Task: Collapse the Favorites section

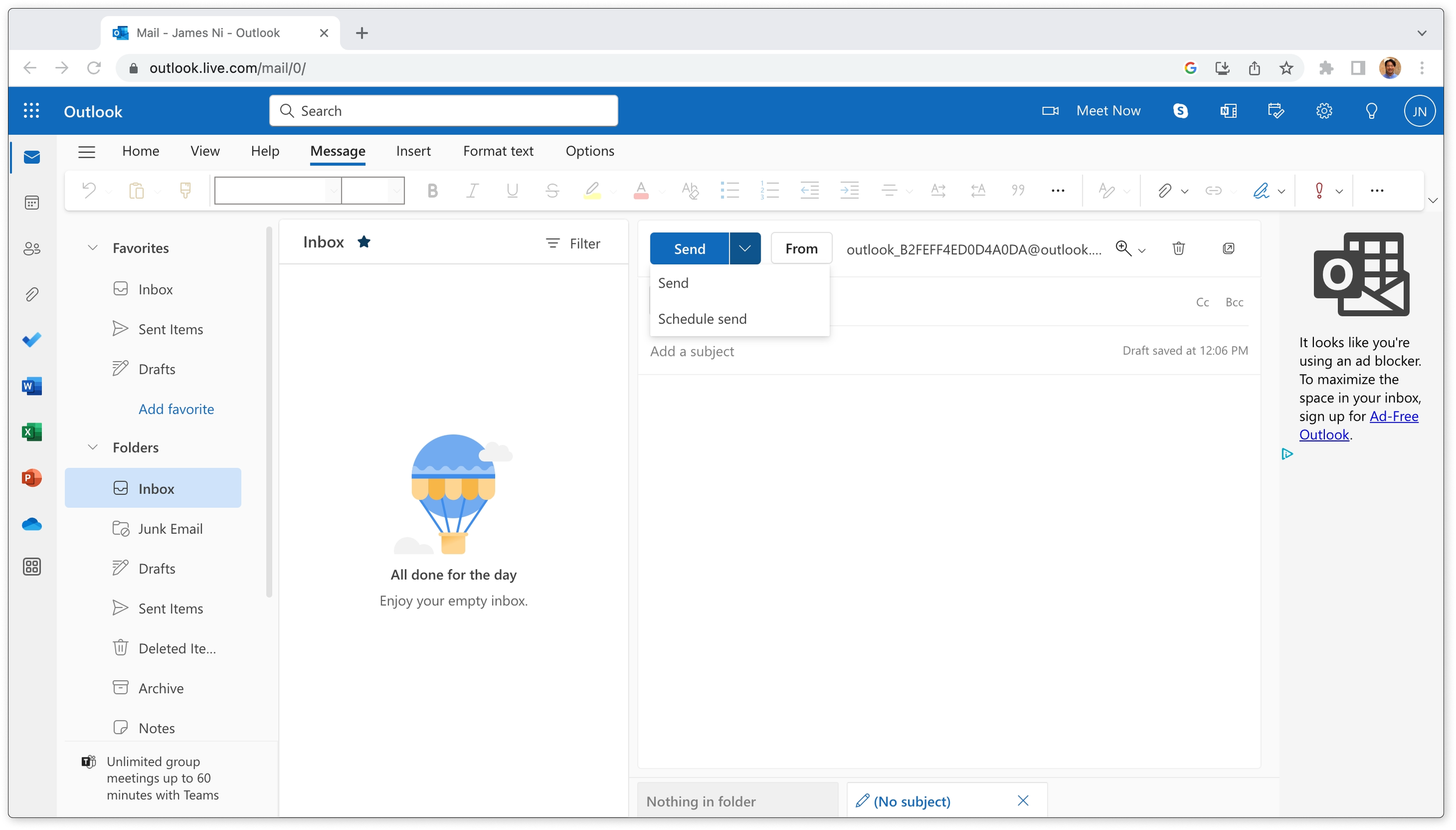Action: click(93, 248)
